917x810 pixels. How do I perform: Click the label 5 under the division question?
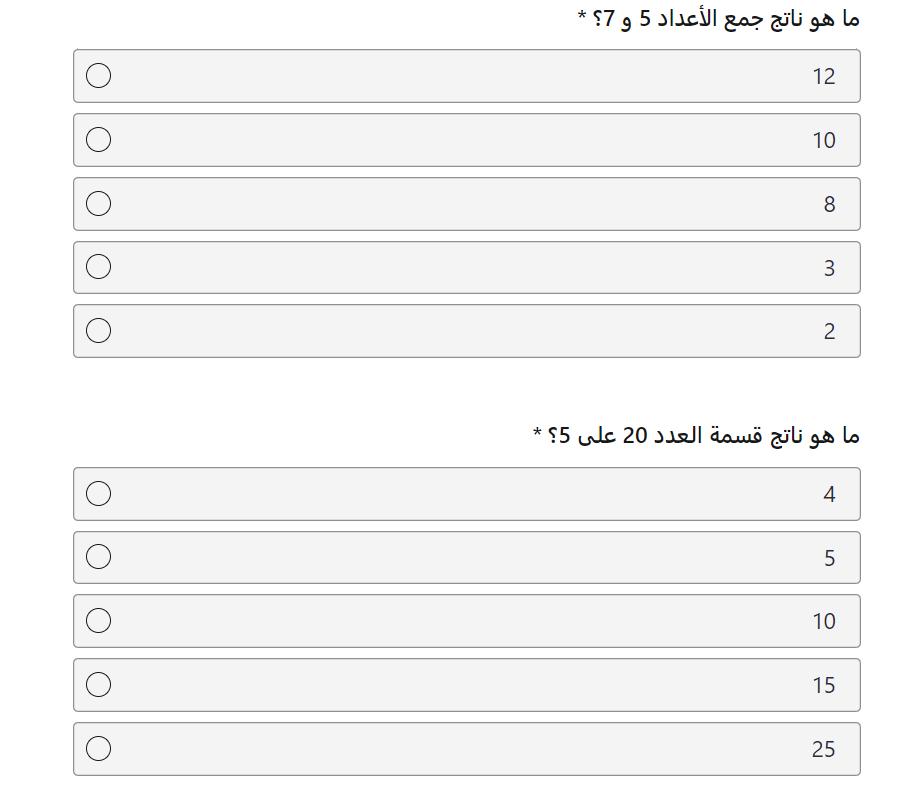(829, 558)
